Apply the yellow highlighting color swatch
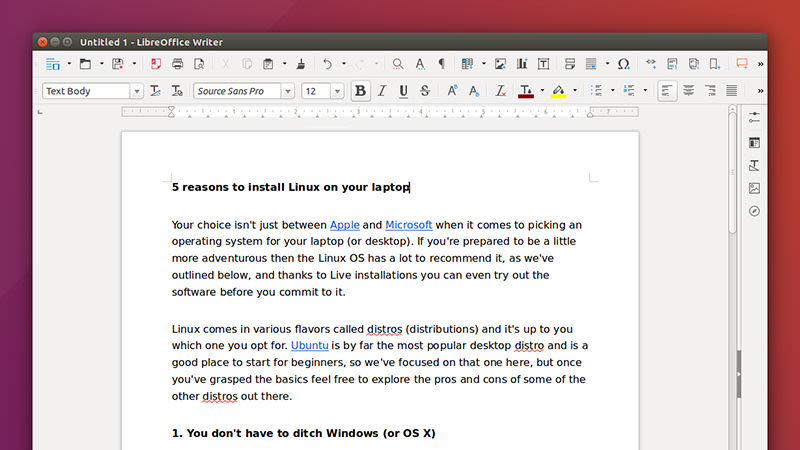The height and width of the screenshot is (450, 800). [558, 91]
